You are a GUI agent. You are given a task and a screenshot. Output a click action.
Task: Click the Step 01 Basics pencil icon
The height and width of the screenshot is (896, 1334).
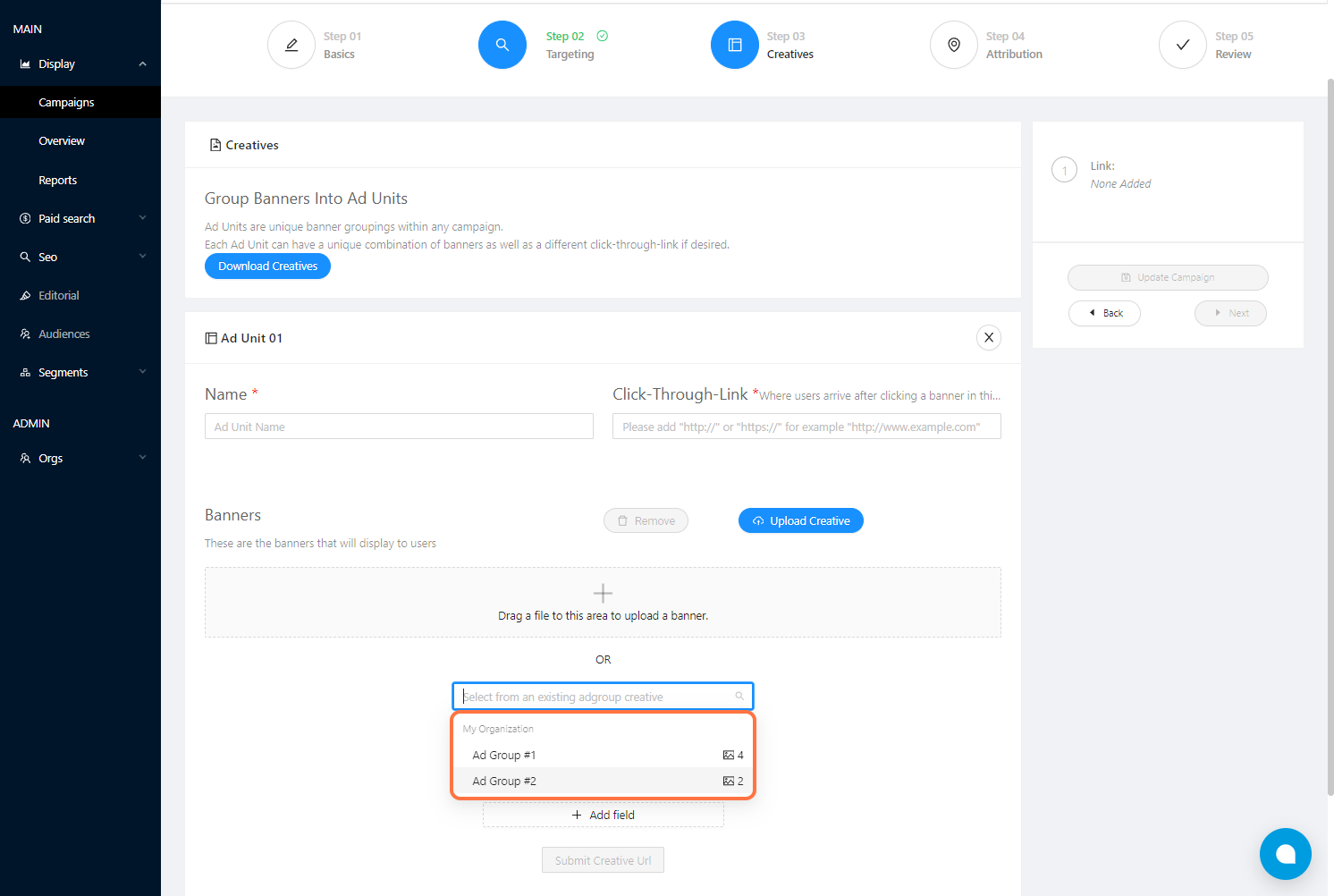click(x=291, y=45)
